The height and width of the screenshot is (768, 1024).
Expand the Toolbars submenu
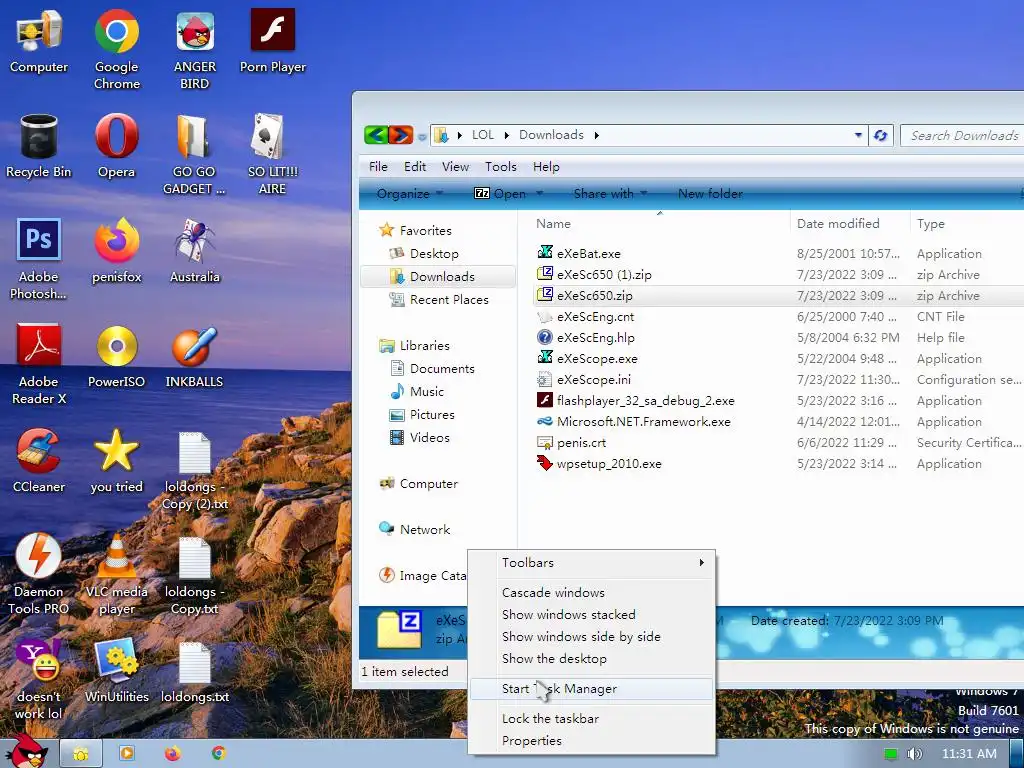click(x=592, y=562)
